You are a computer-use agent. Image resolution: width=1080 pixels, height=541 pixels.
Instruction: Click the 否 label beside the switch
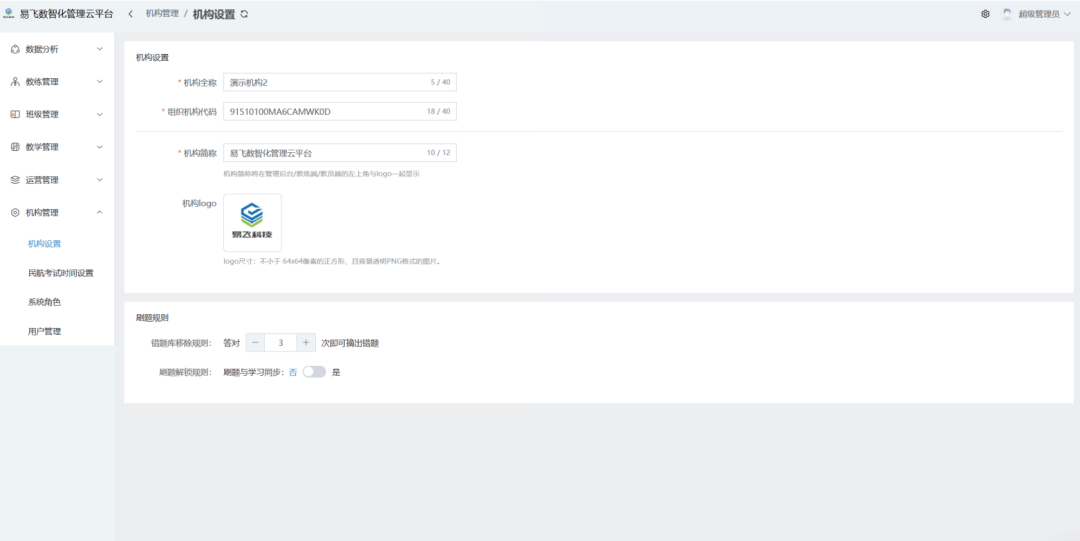point(293,372)
